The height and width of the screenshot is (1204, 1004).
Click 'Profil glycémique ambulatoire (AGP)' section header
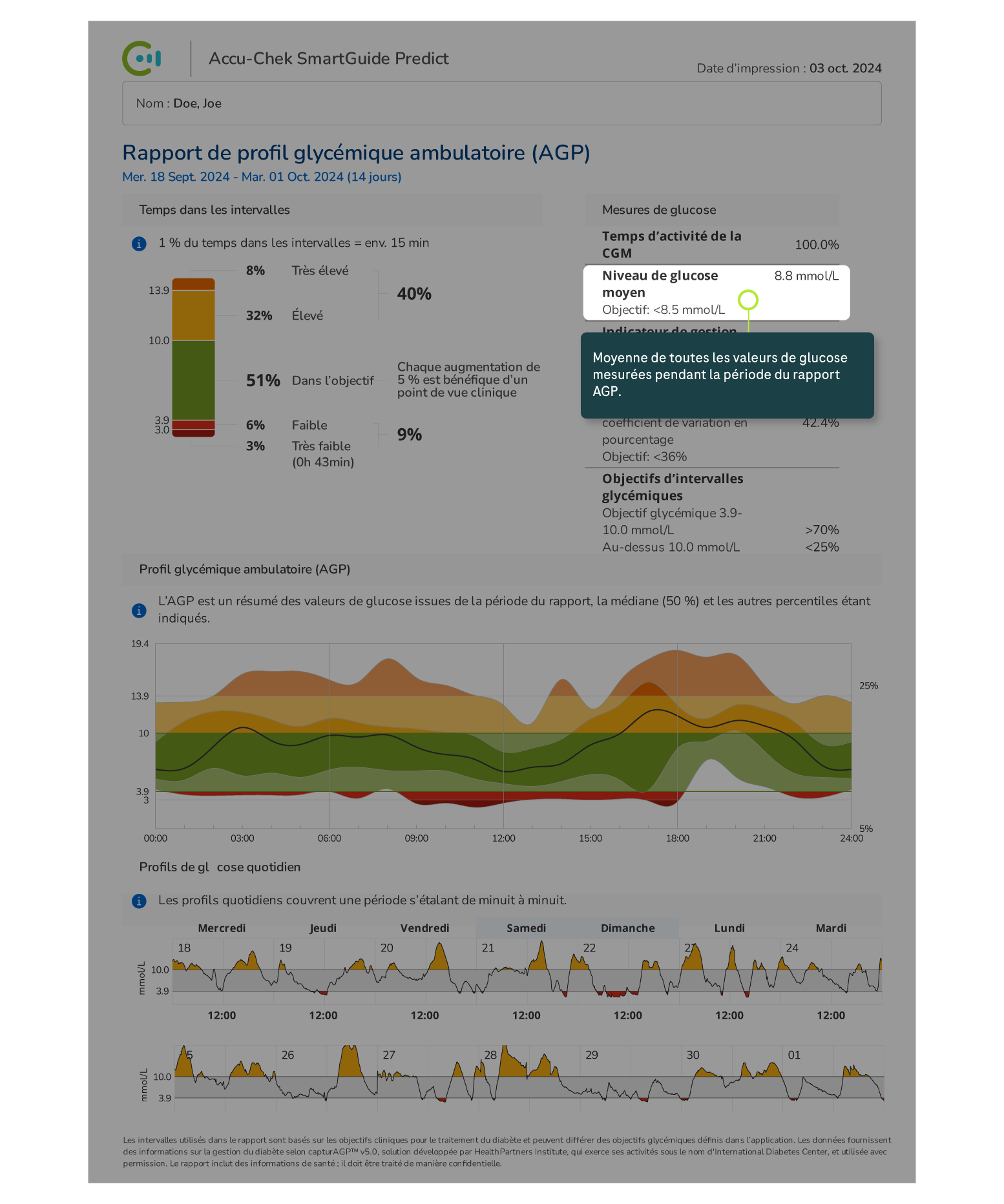coord(501,569)
